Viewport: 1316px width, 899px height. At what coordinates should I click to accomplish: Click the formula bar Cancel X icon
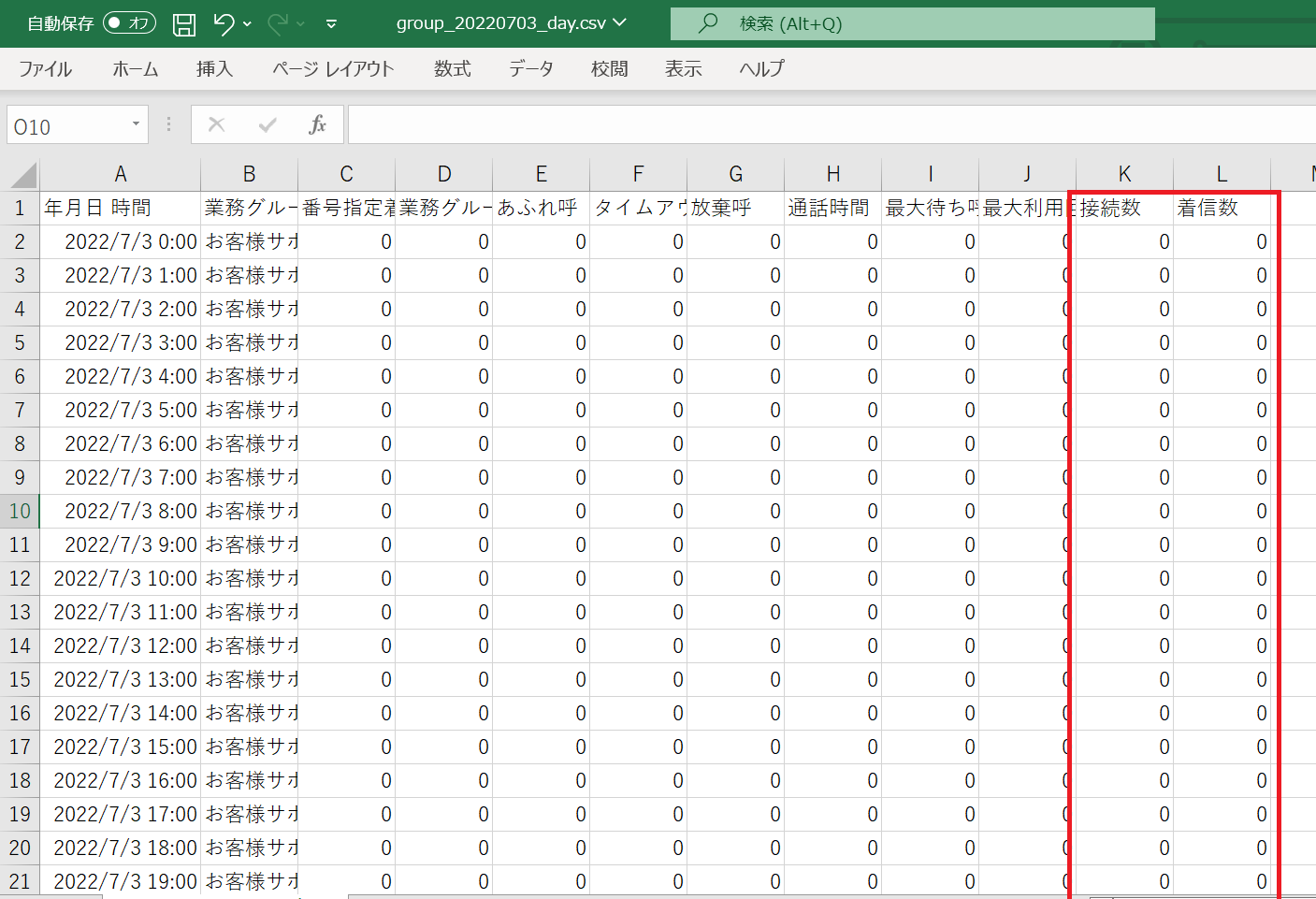coord(216,124)
